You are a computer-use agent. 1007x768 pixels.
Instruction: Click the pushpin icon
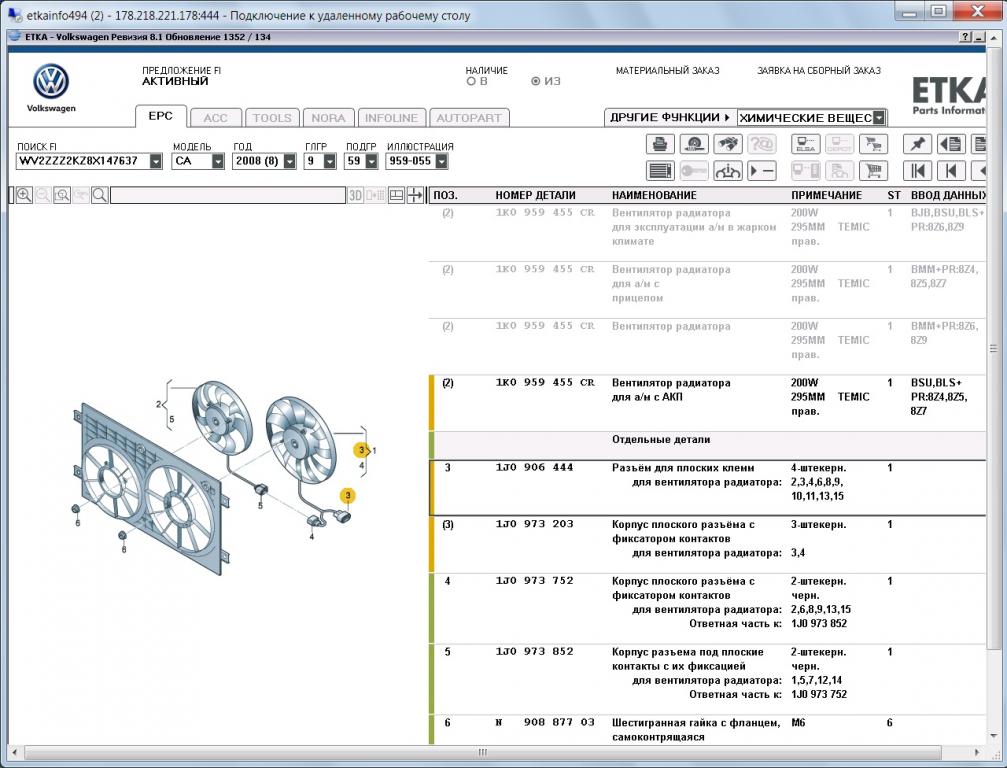[917, 144]
